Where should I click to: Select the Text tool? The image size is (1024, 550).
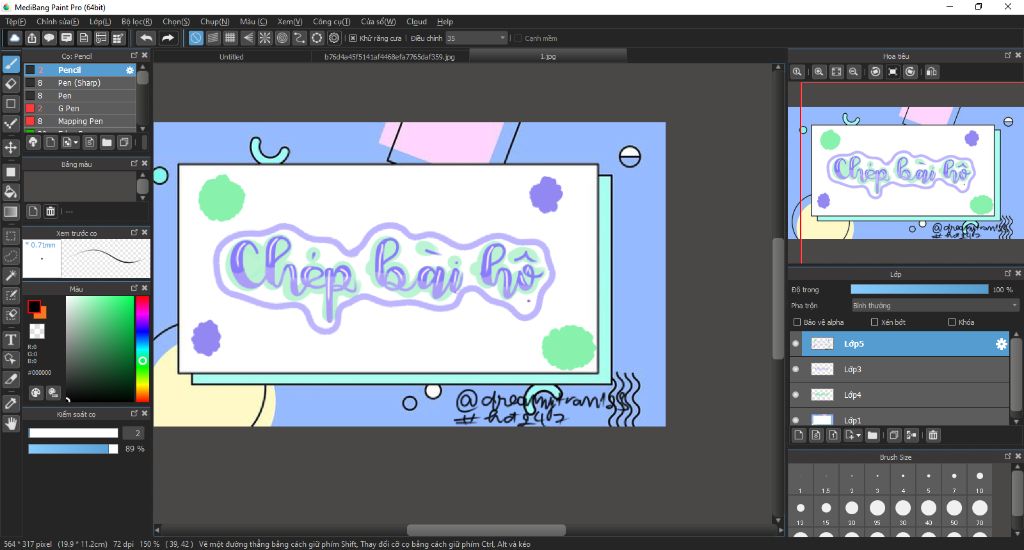click(x=10, y=339)
